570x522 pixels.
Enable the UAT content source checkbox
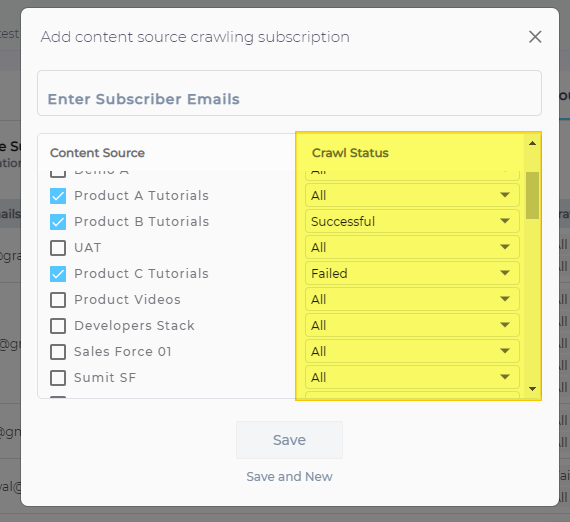(x=58, y=248)
